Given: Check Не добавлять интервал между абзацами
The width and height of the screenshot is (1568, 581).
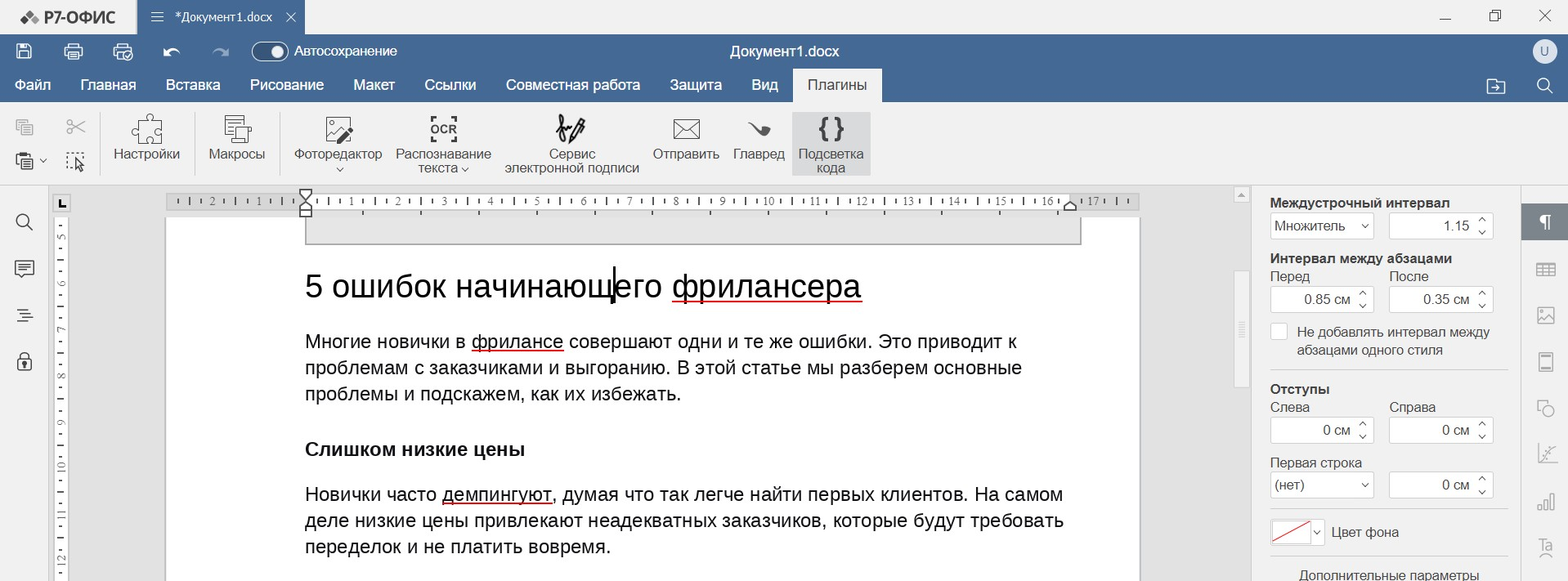Looking at the screenshot, I should tap(1279, 332).
